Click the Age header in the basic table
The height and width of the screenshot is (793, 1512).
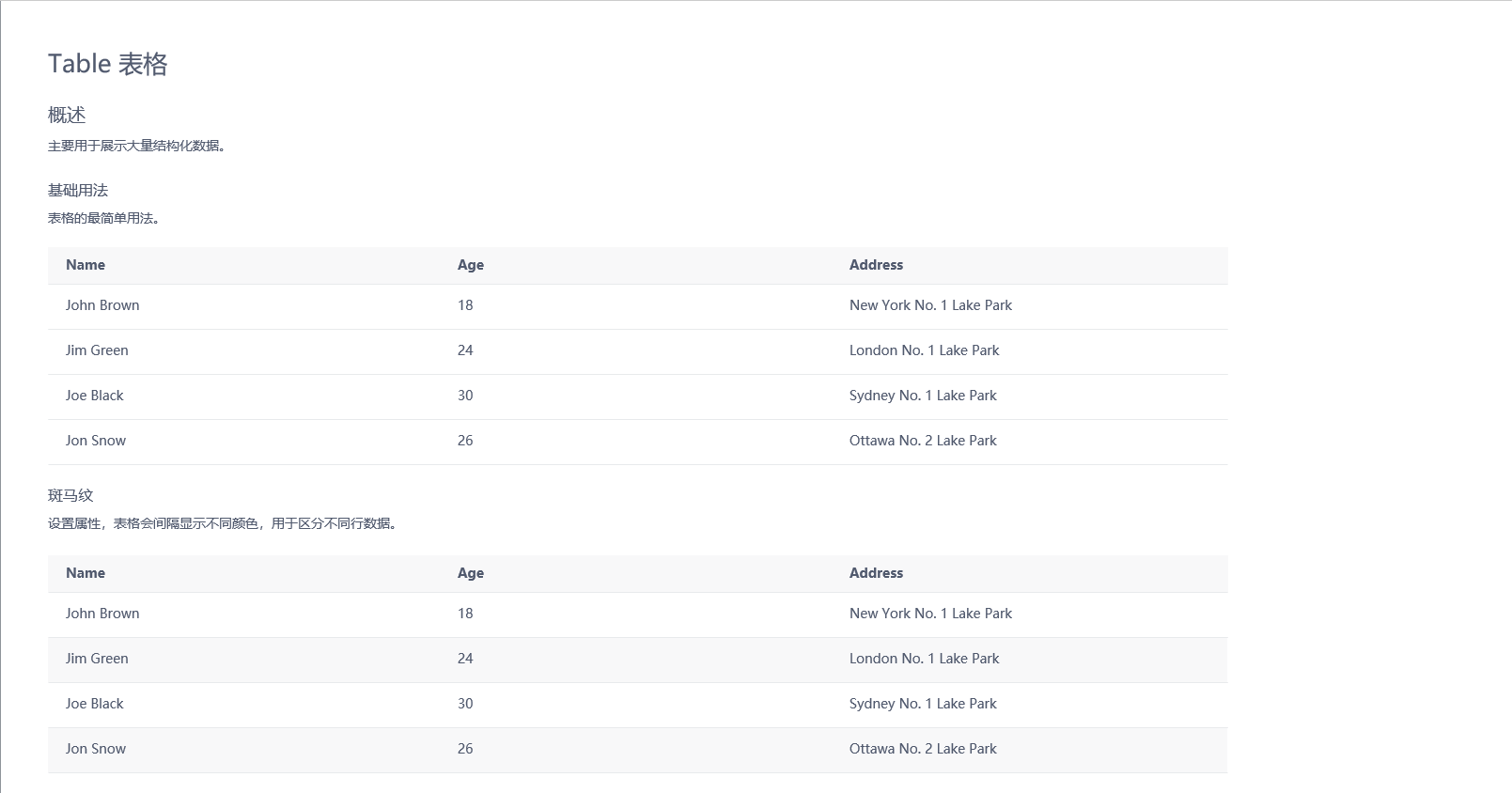(x=471, y=265)
